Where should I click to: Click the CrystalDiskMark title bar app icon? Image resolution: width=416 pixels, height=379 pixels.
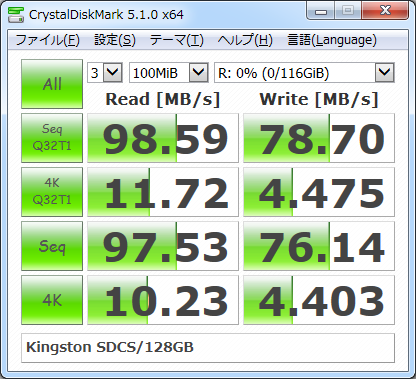(16, 15)
